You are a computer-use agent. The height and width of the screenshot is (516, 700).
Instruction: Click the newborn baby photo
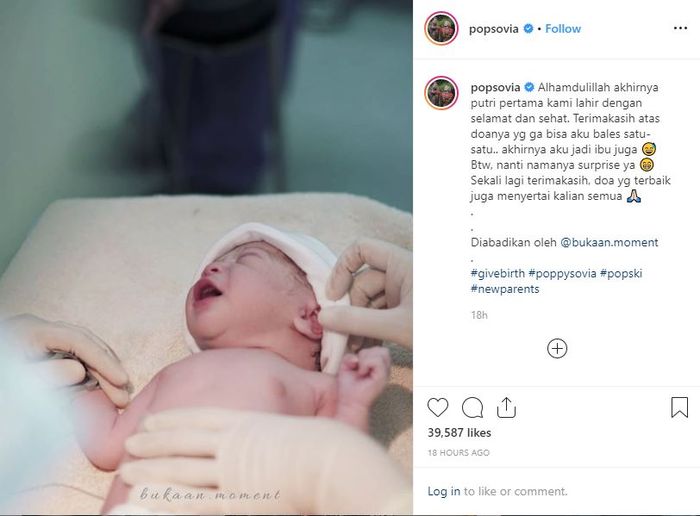206,258
